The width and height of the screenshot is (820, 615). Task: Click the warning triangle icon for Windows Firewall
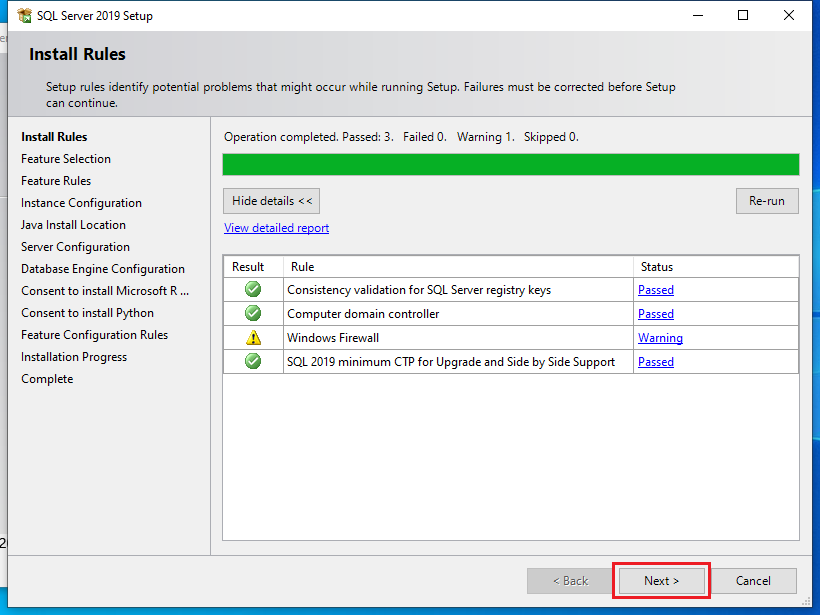pyautogui.click(x=253, y=338)
